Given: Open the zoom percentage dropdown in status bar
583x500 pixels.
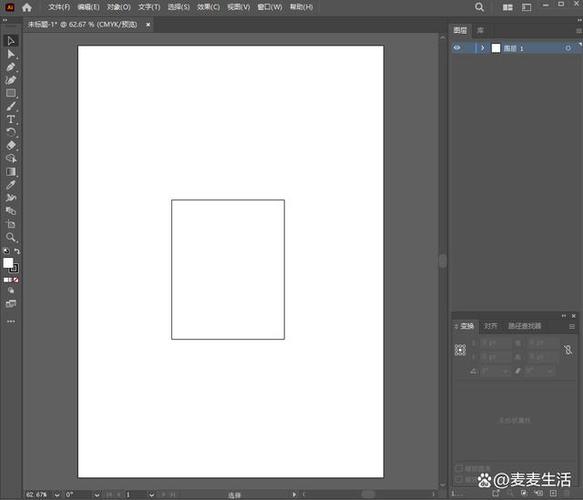Looking at the screenshot, I should point(57,495).
